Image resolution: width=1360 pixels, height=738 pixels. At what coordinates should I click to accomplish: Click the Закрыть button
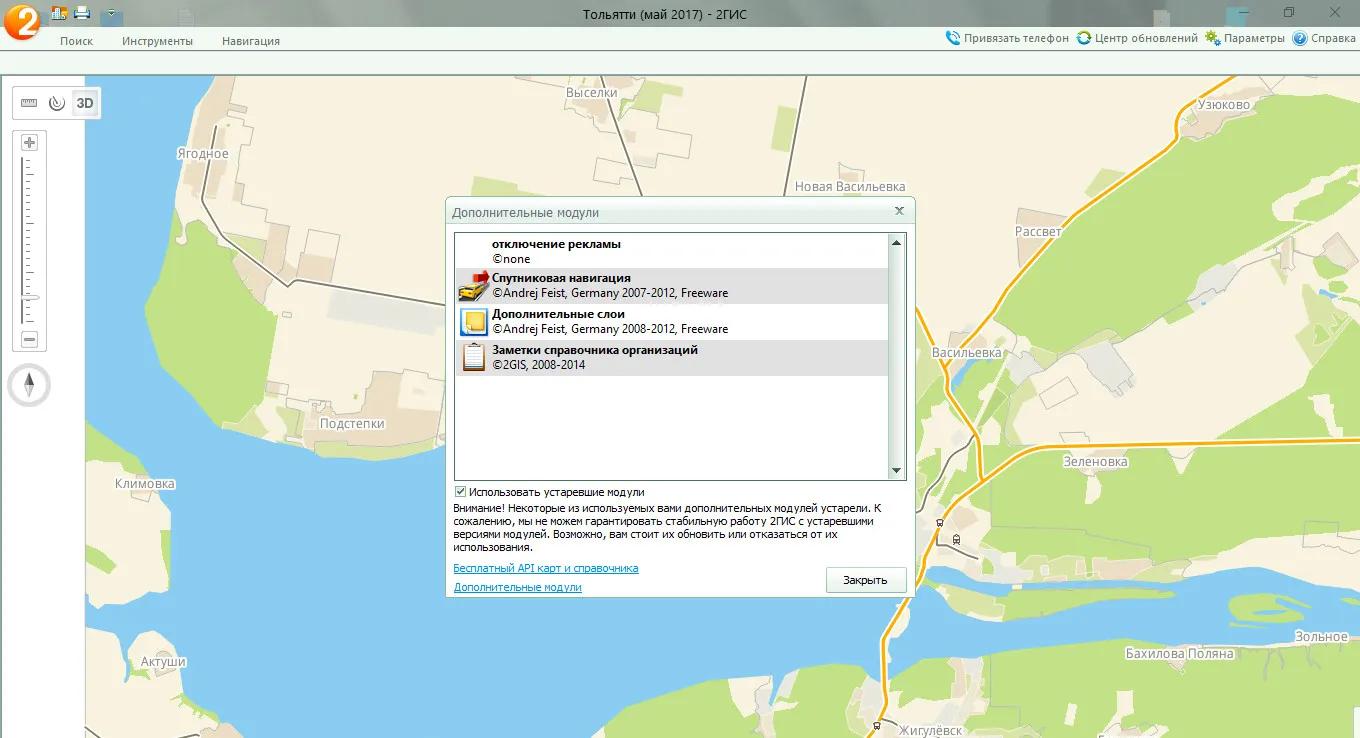866,580
